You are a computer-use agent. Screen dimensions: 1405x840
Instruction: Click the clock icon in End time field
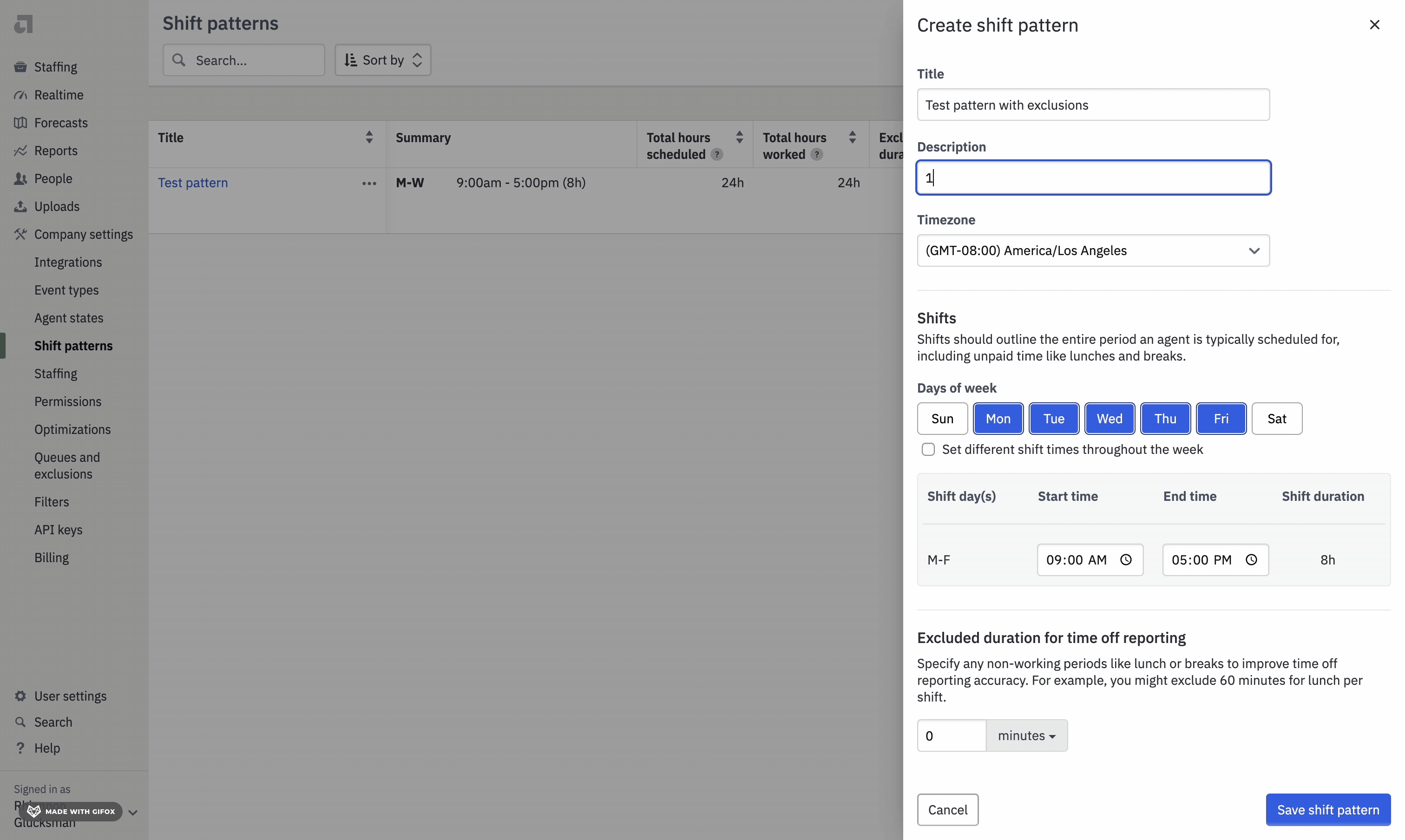coord(1251,559)
